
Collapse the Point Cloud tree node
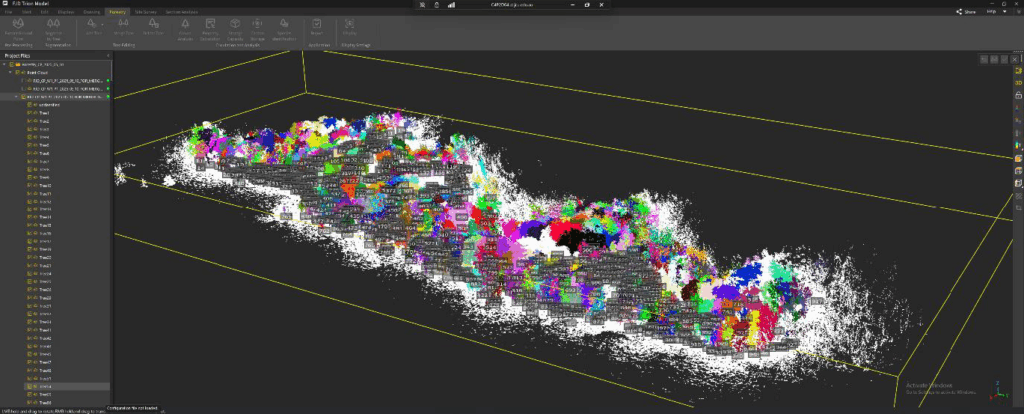[x=11, y=73]
